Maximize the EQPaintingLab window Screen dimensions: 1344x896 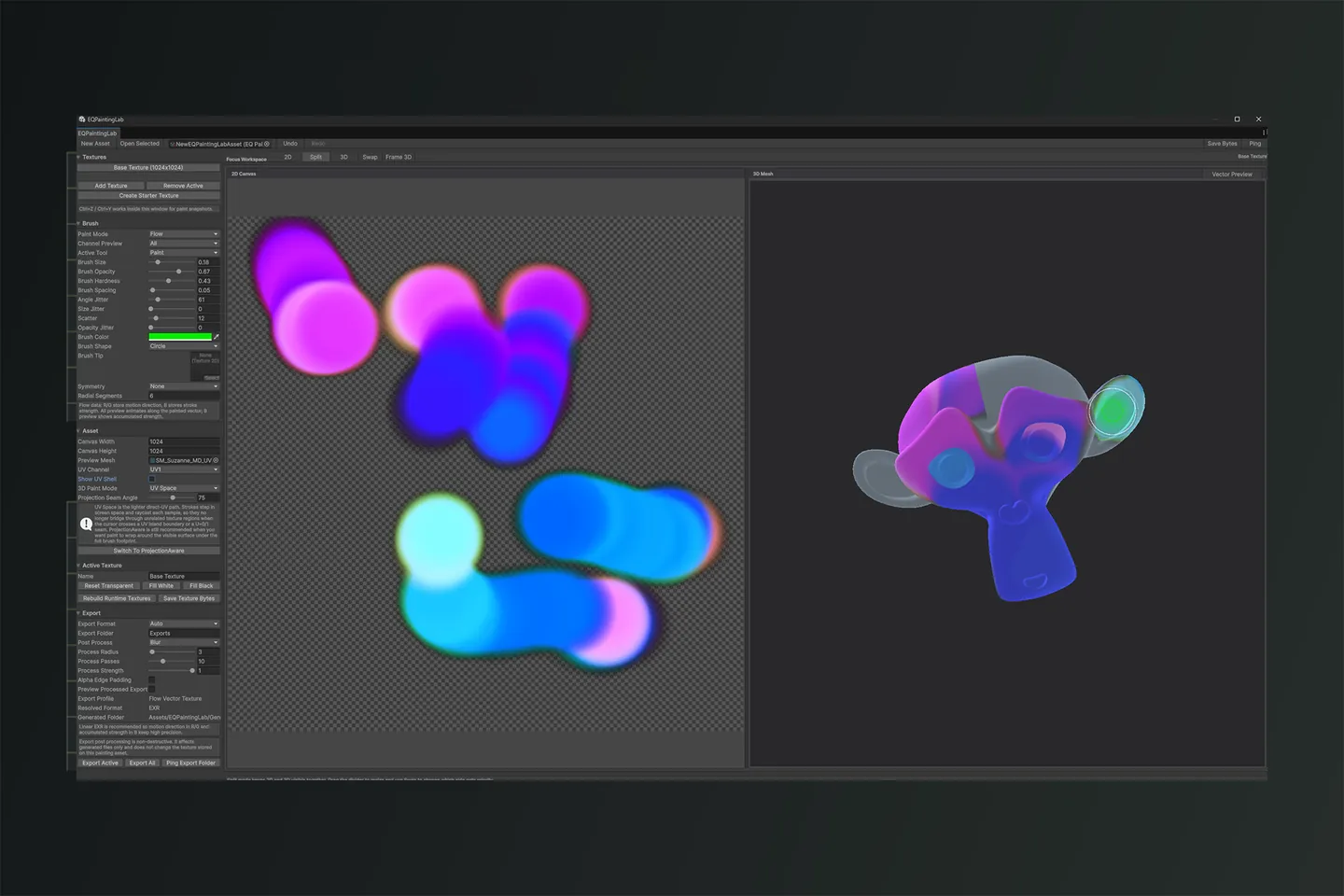click(x=1238, y=119)
